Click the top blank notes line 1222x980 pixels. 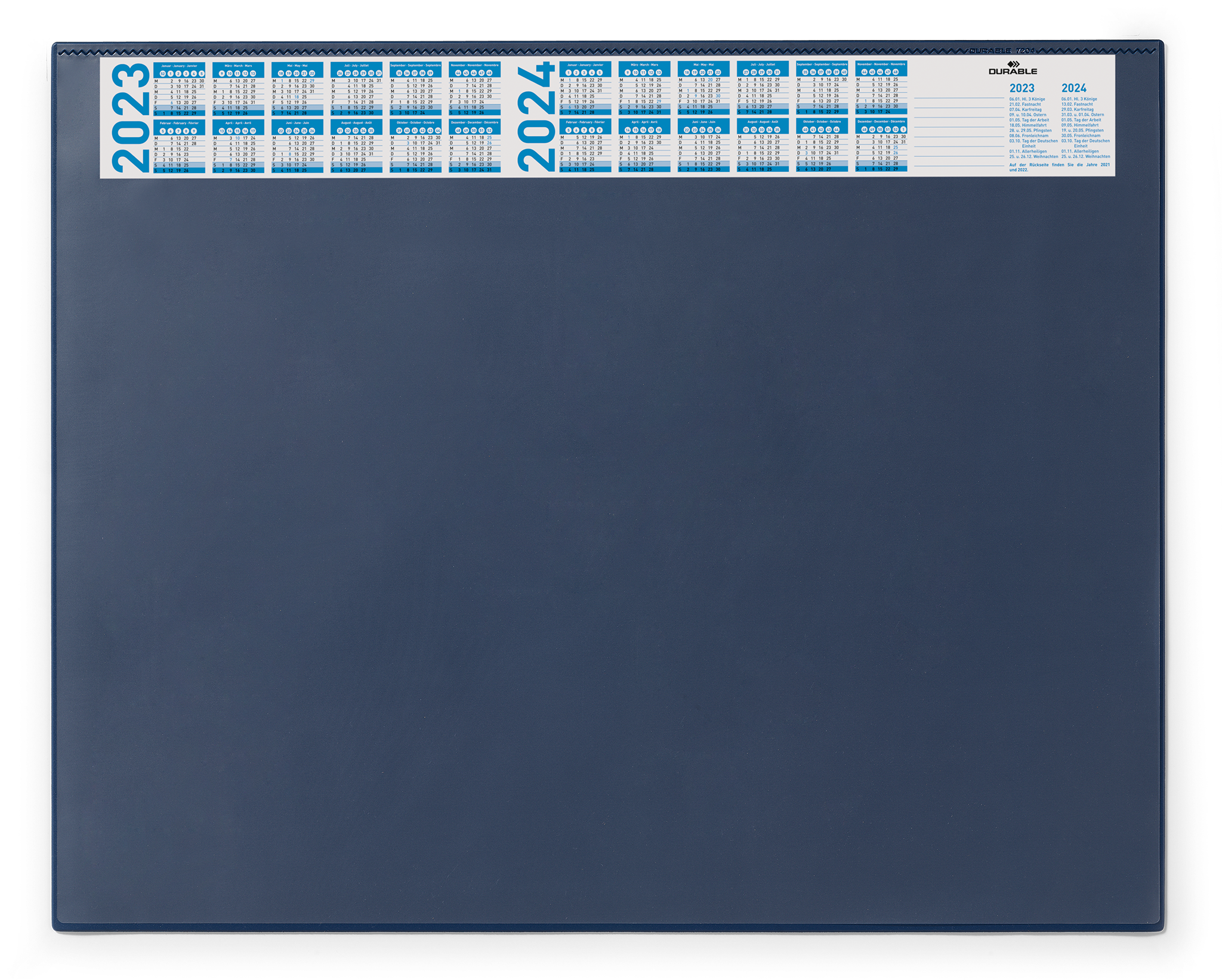(959, 98)
